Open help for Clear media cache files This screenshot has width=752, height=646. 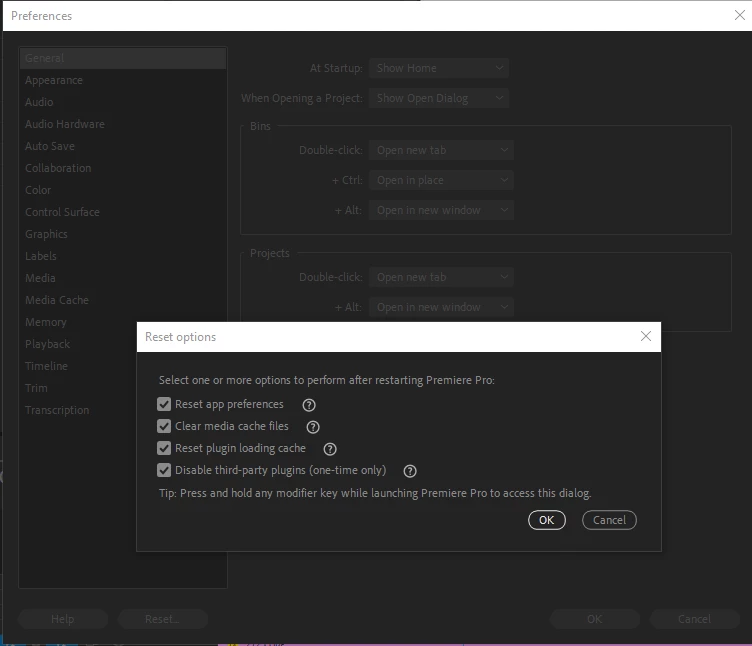pos(313,427)
